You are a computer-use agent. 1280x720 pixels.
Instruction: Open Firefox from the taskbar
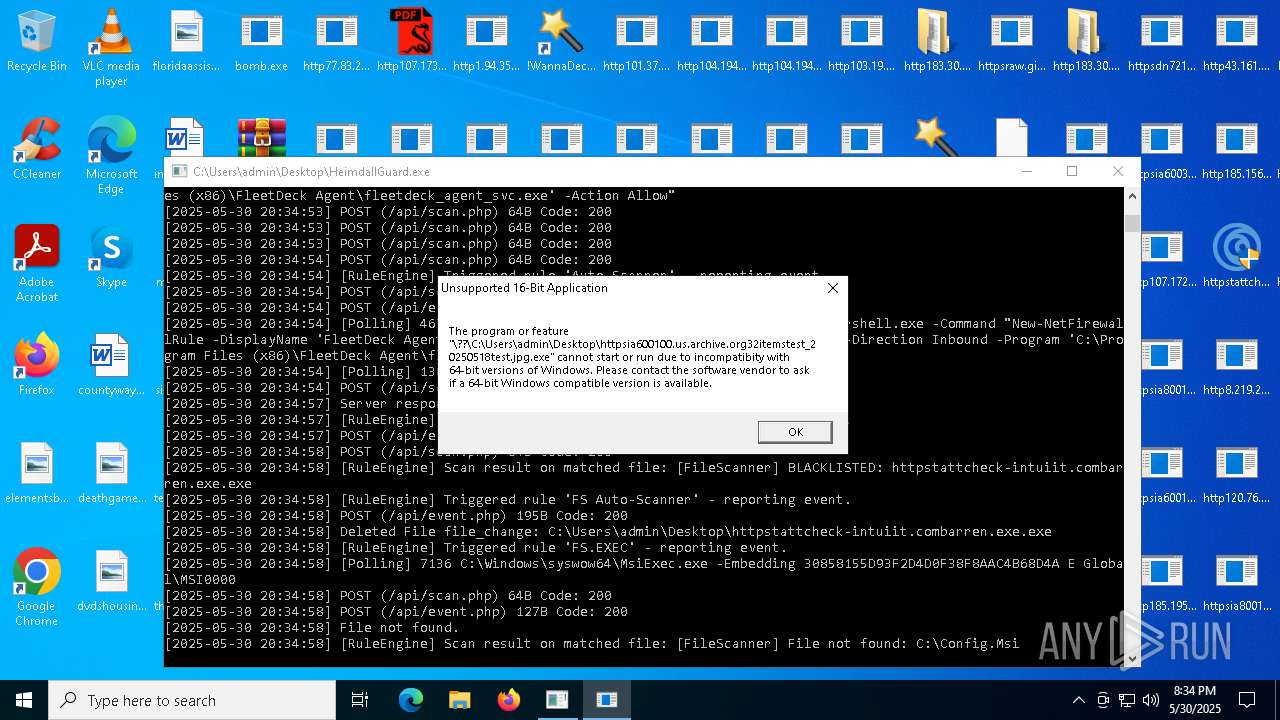tap(508, 700)
